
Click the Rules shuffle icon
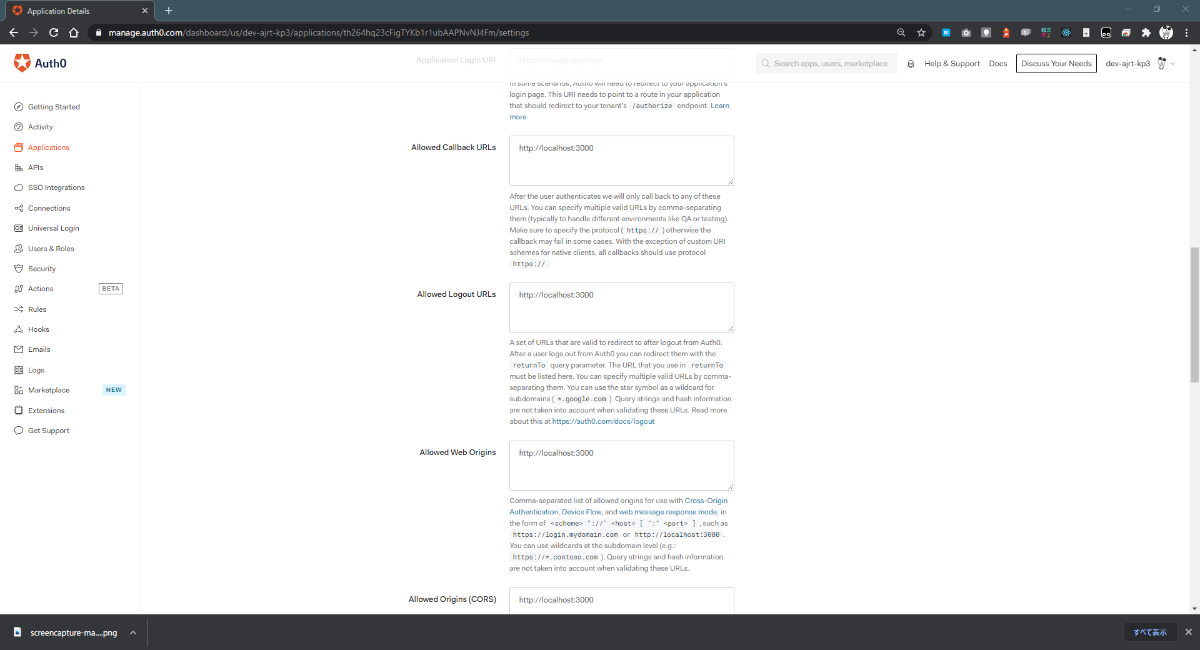click(x=19, y=309)
